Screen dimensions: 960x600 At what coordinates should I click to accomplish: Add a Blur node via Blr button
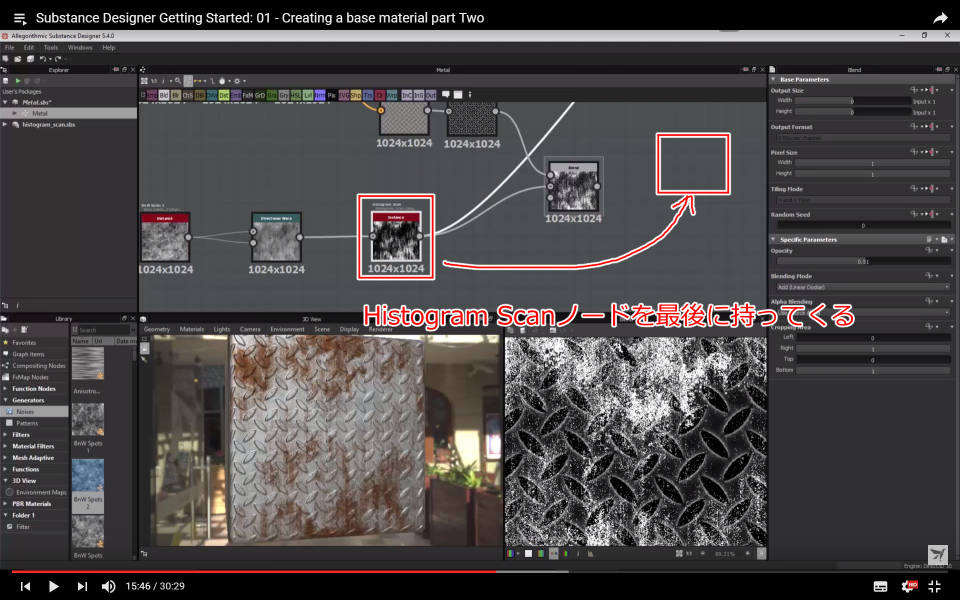tap(176, 96)
